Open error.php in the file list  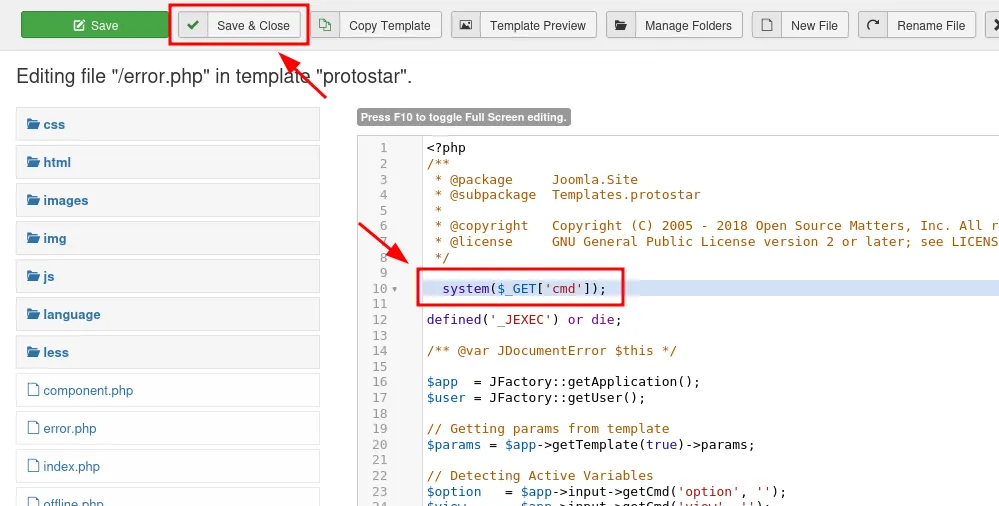tap(168, 428)
